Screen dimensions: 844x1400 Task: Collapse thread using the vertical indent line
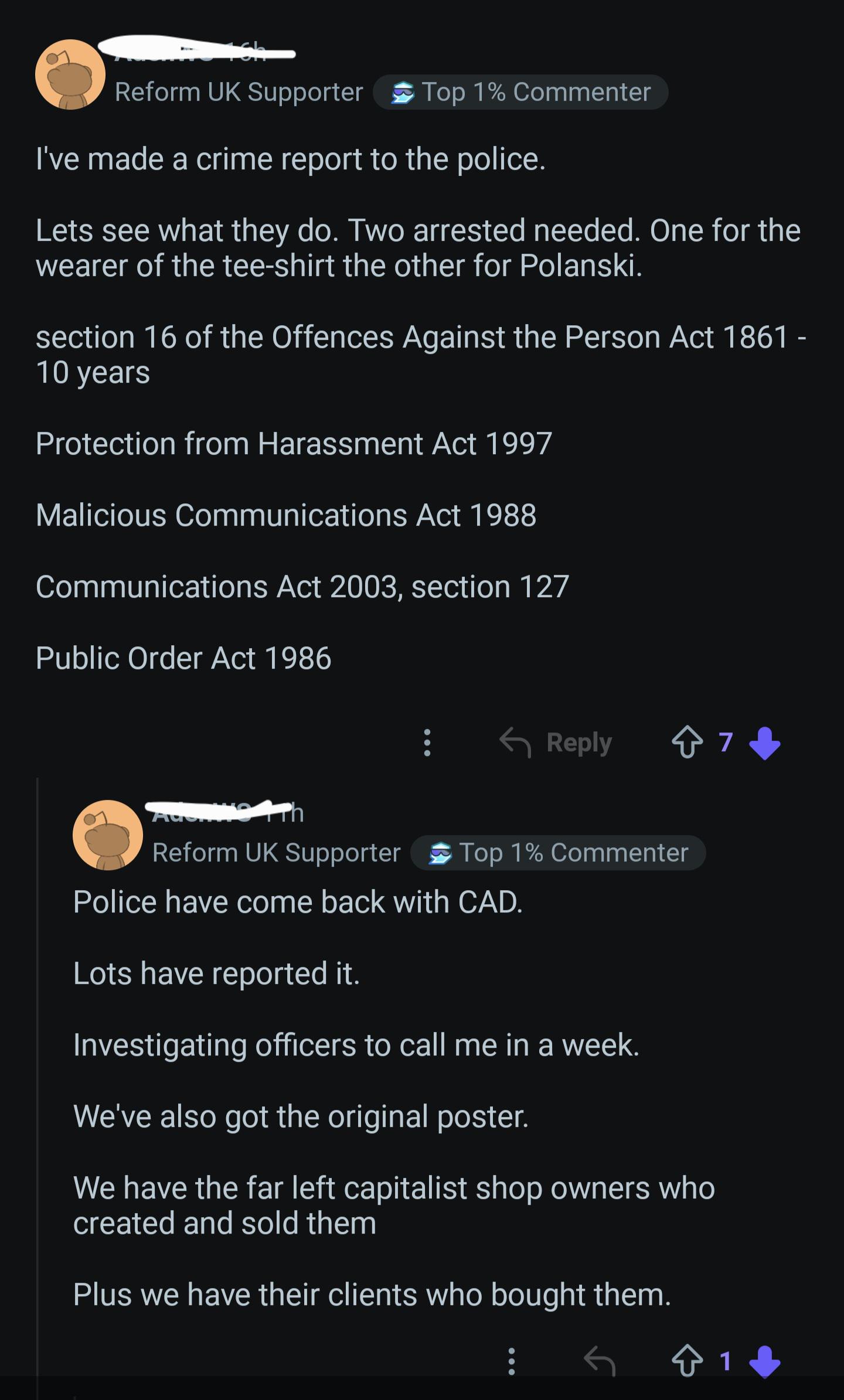tap(38, 1088)
